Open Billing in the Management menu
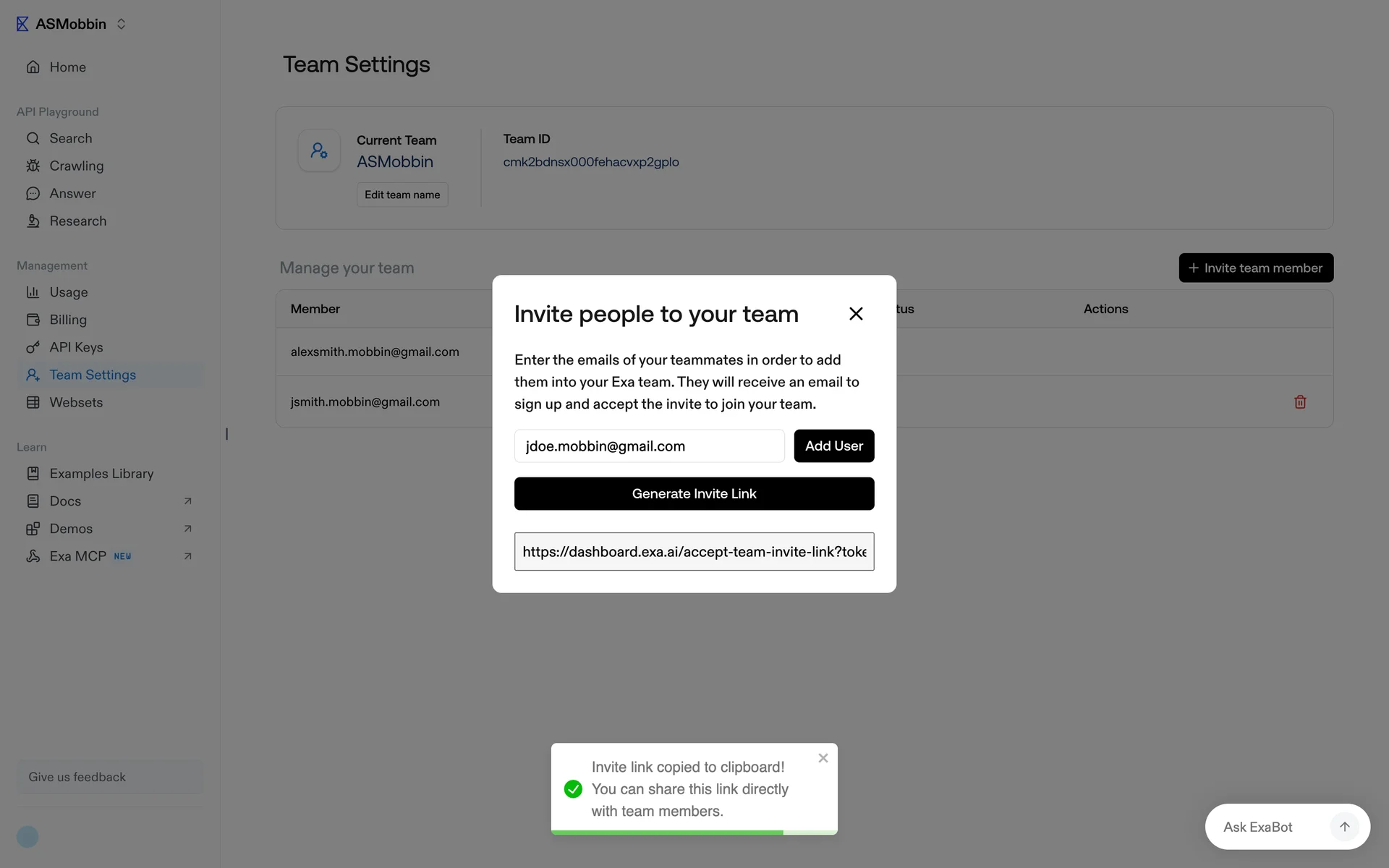 coord(68,320)
